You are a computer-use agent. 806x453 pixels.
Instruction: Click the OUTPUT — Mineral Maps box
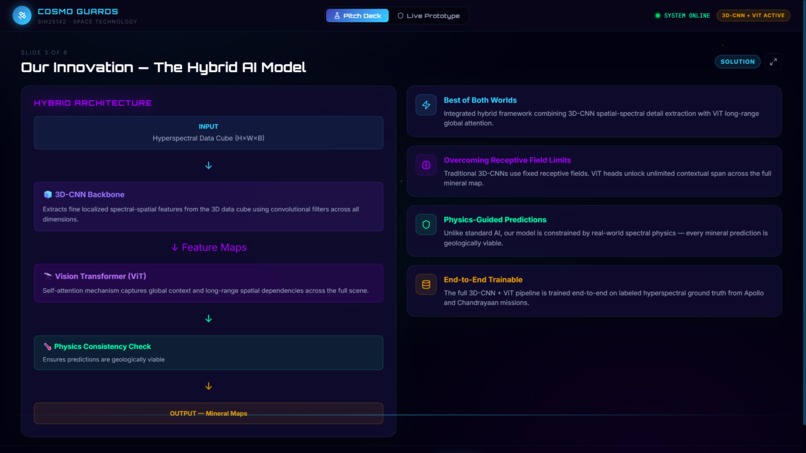pyautogui.click(x=208, y=413)
